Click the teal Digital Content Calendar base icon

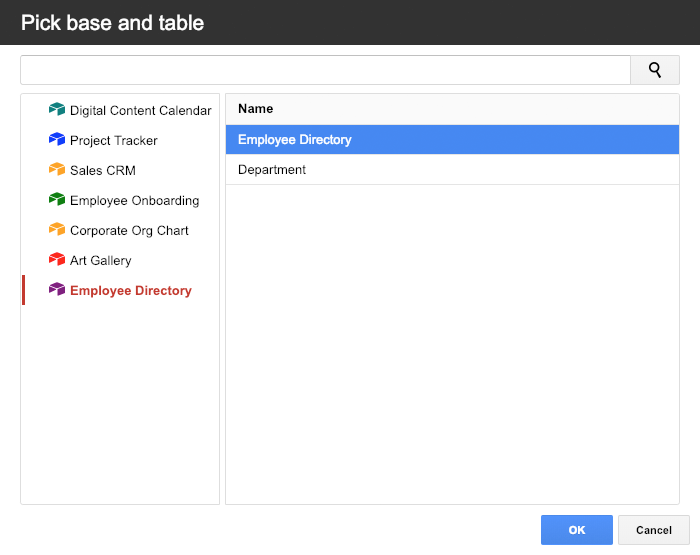(x=57, y=109)
